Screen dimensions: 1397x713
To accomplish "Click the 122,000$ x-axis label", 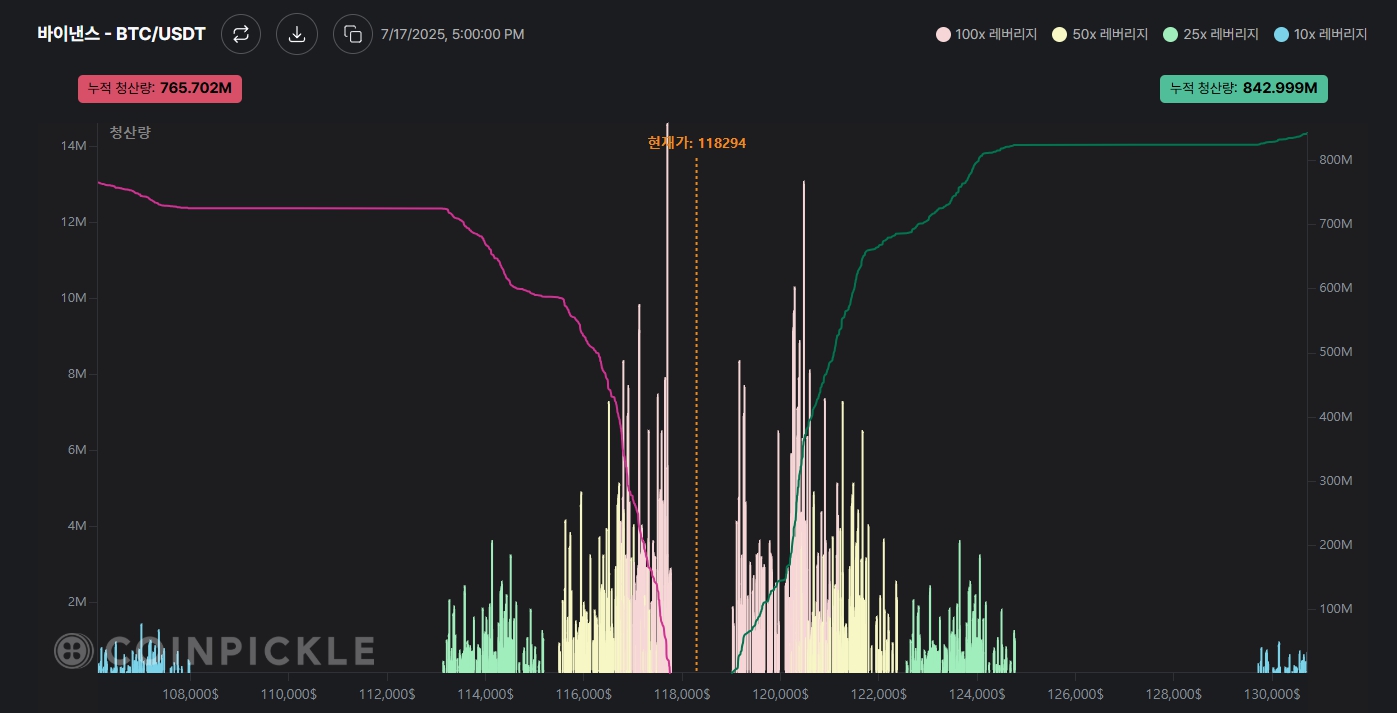I will [x=878, y=693].
